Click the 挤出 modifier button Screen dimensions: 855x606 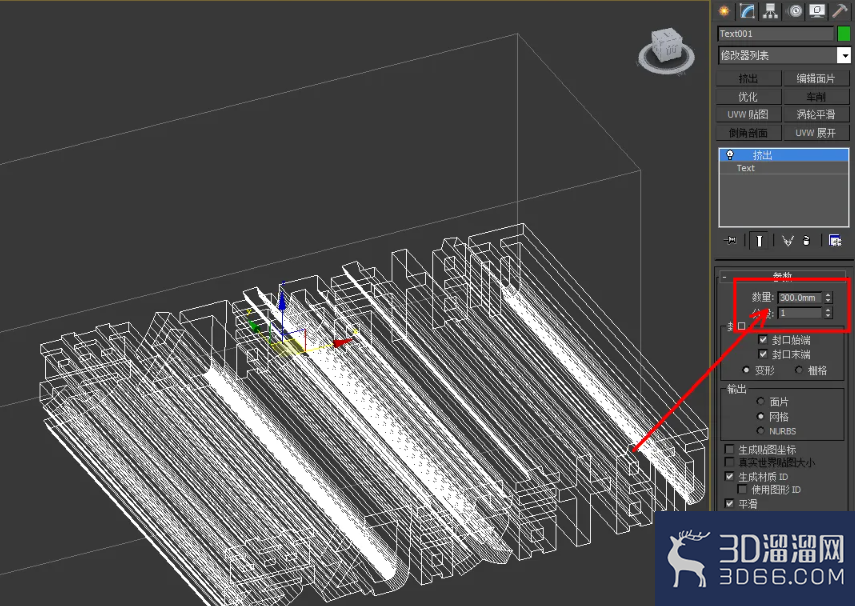tap(748, 79)
